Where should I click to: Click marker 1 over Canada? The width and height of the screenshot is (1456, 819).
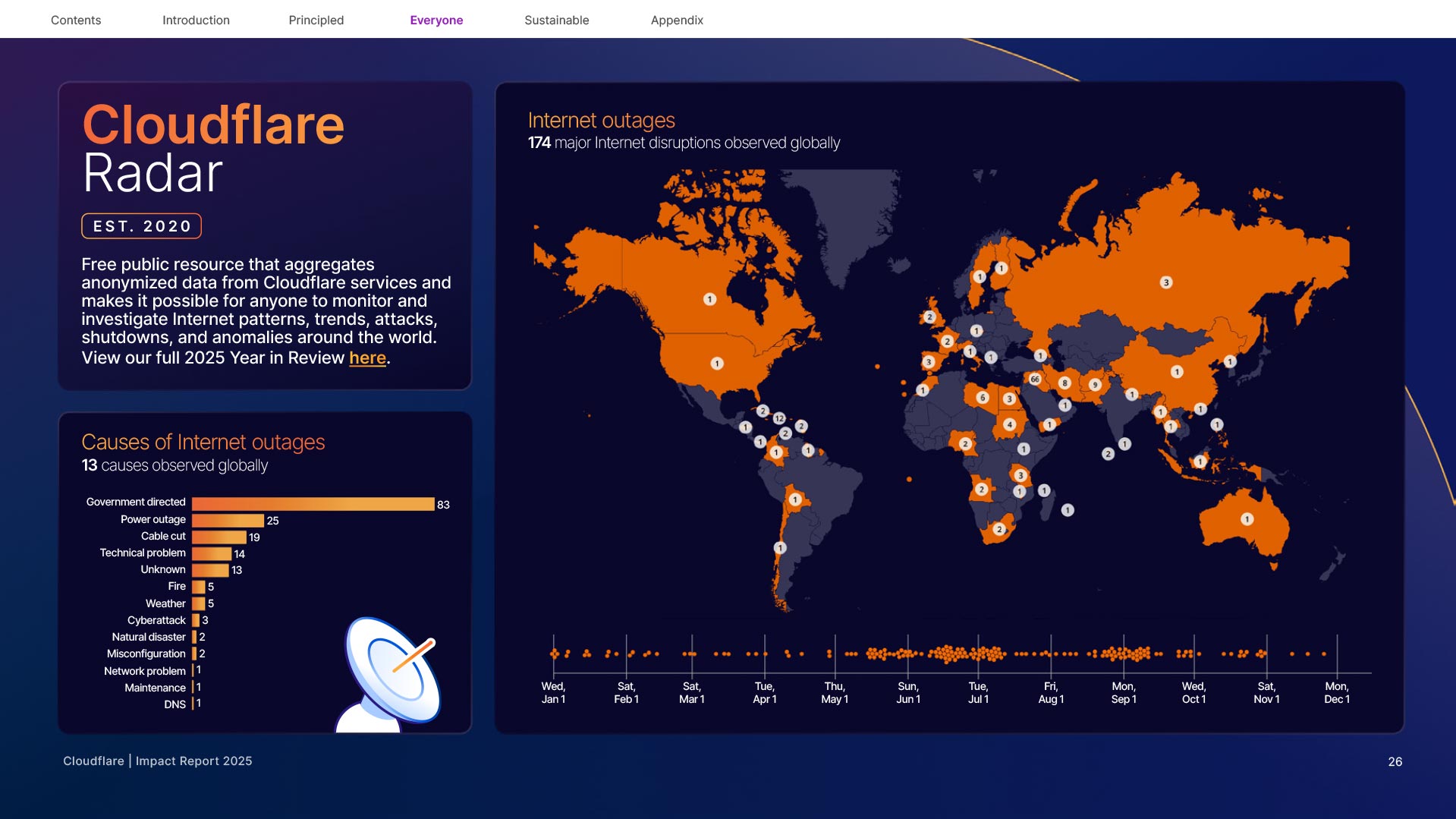click(x=710, y=299)
